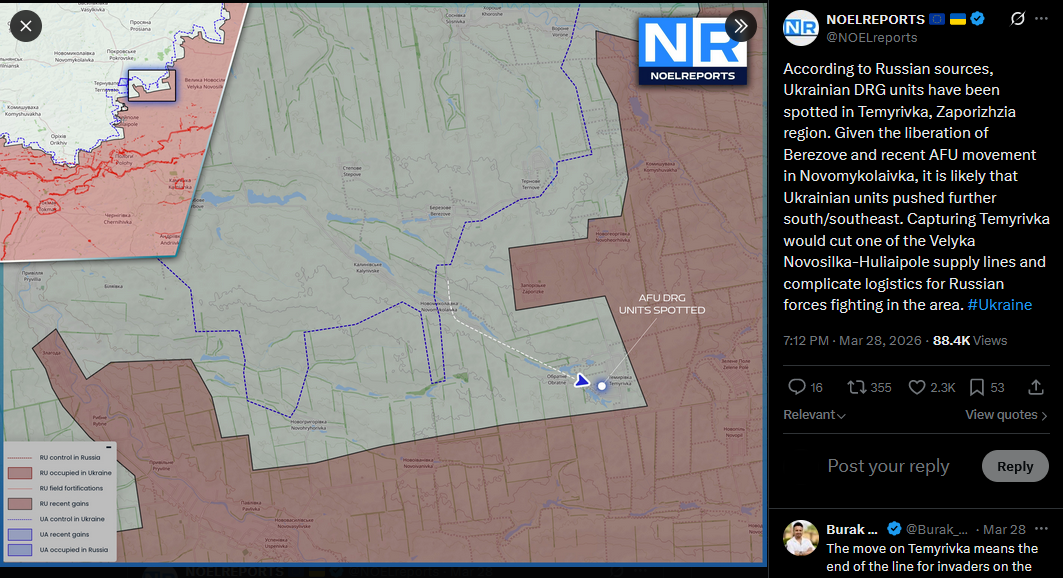Click UA occupied in Russia legend swatch
Screen dimensions: 1063x578
click(20, 550)
